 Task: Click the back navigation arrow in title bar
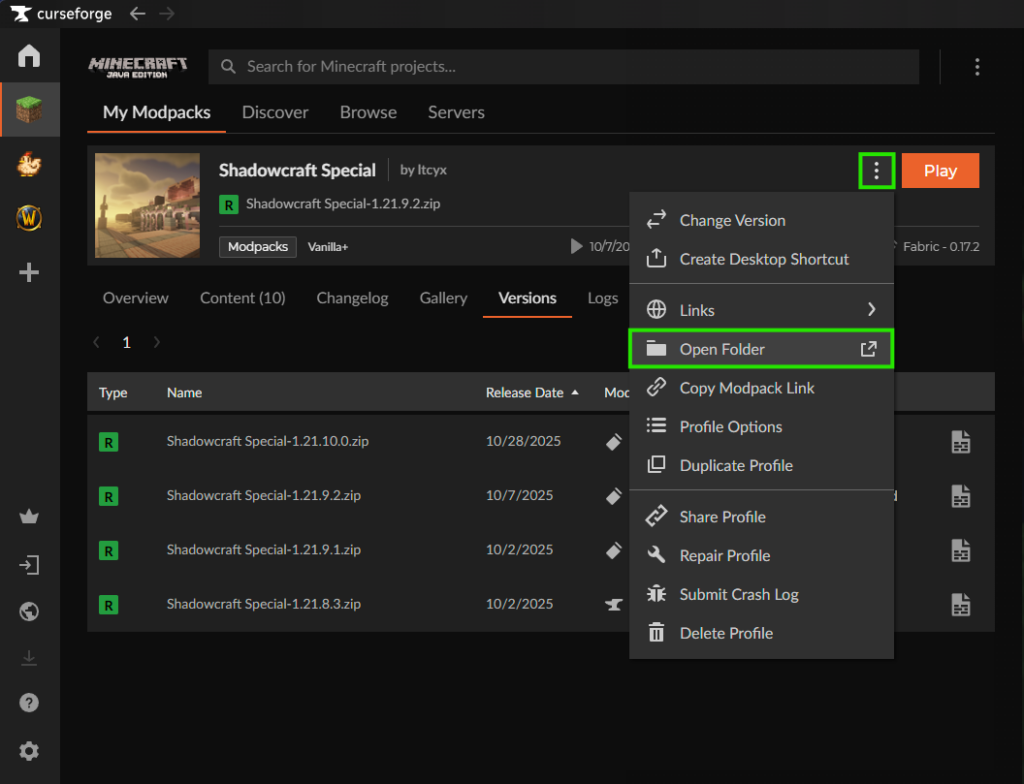pyautogui.click(x=138, y=14)
